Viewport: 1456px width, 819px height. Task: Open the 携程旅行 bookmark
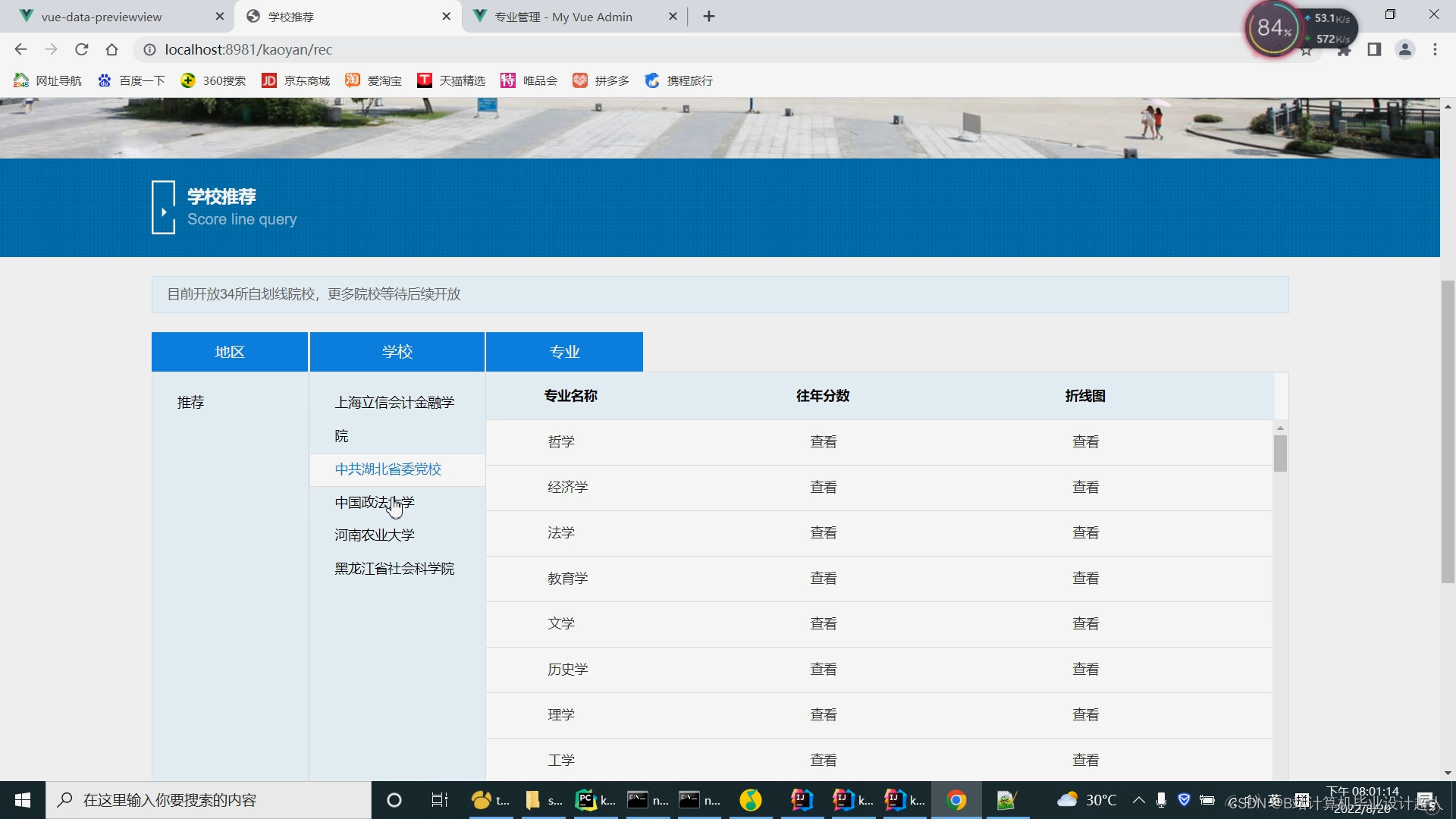679,80
